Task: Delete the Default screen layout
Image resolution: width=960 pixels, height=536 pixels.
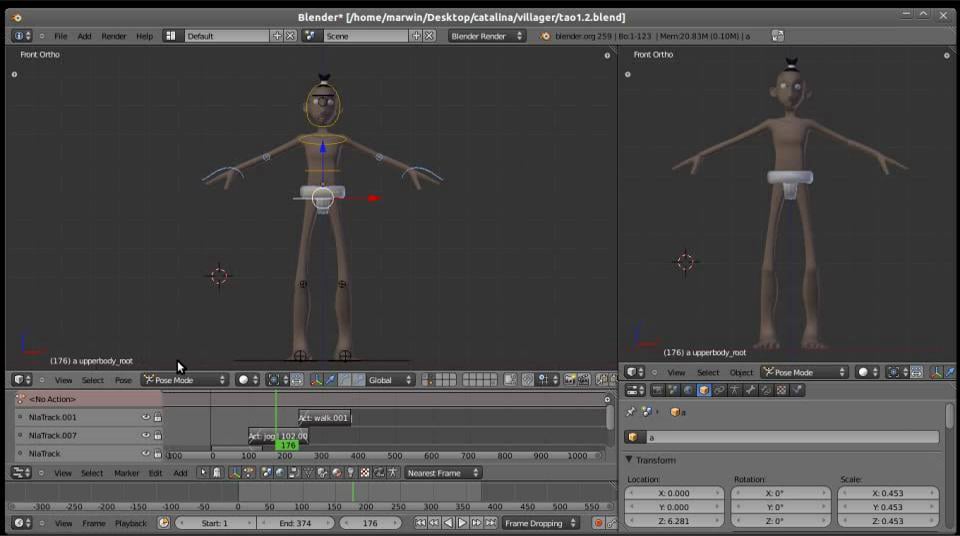Action: tap(291, 36)
